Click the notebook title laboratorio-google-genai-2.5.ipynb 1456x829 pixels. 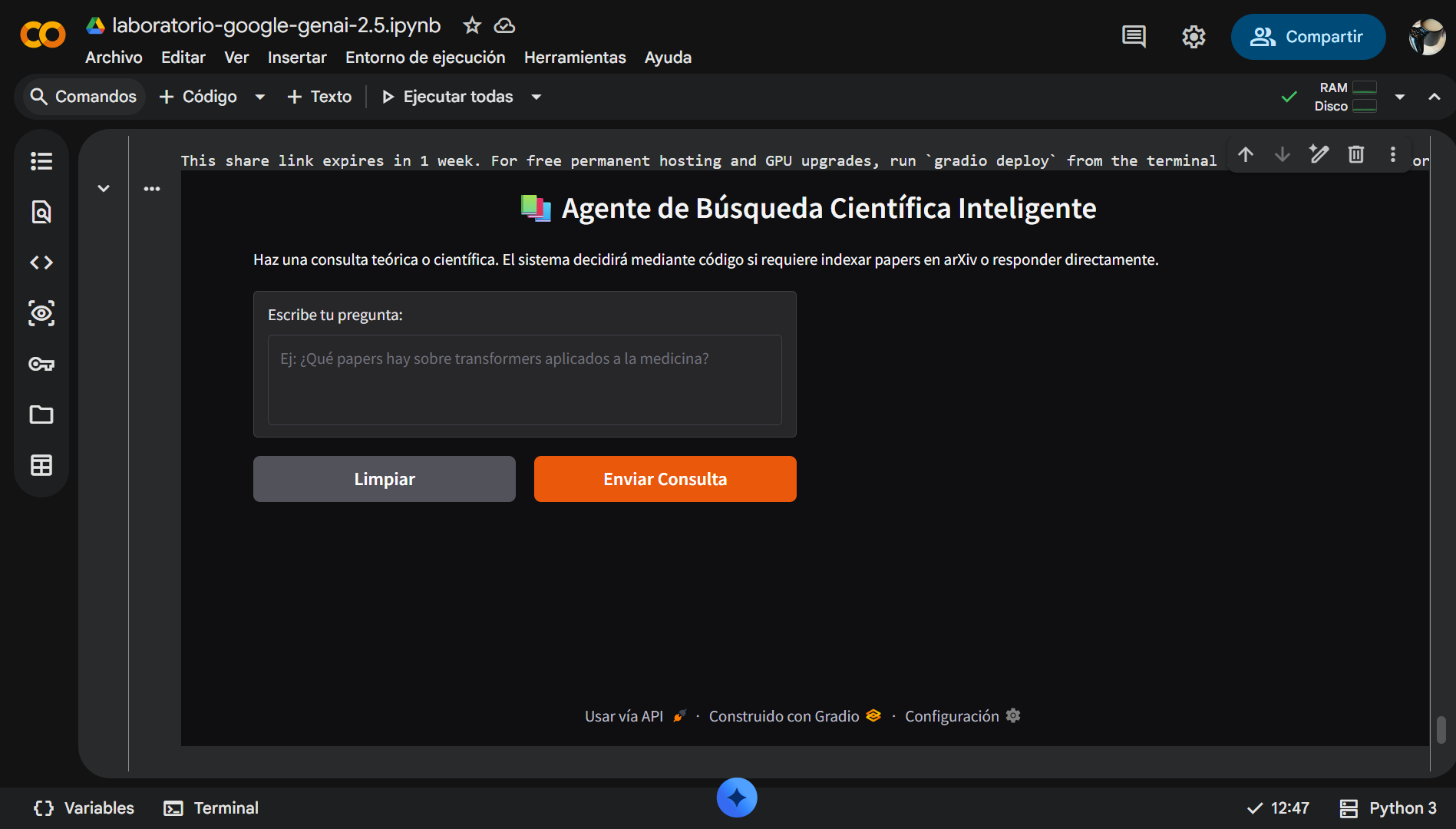click(x=276, y=25)
